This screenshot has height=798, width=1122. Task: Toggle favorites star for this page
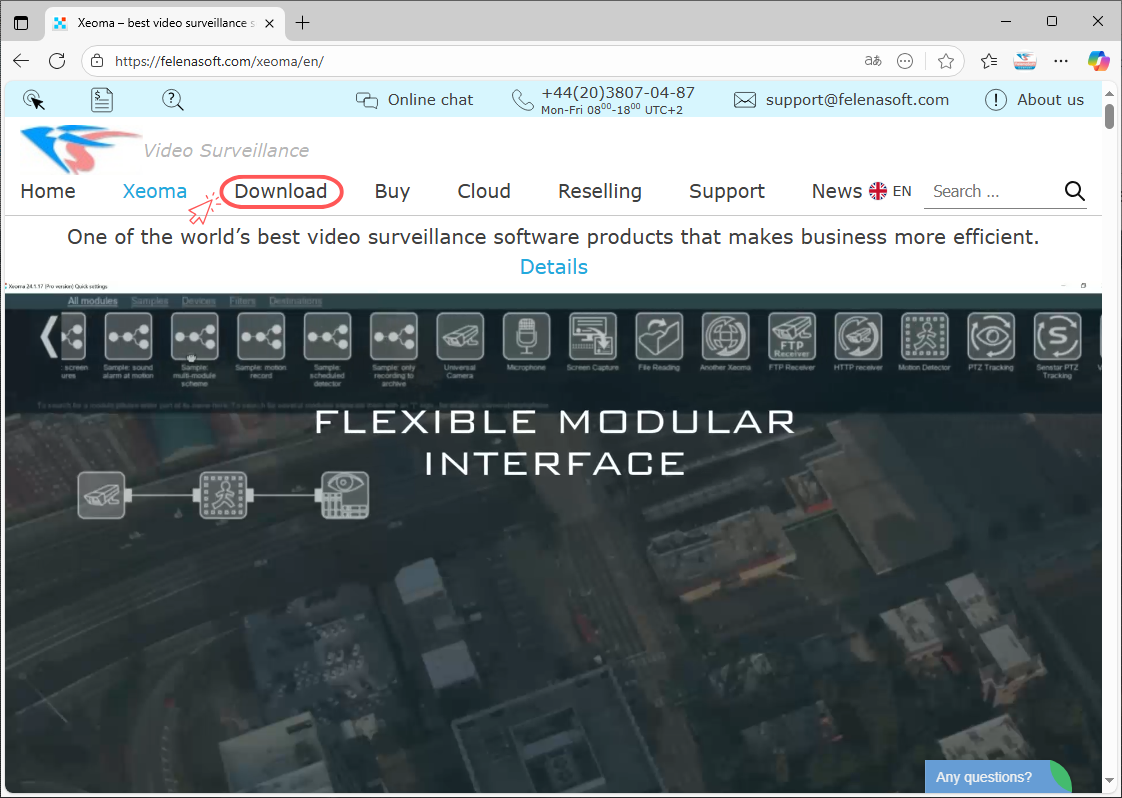pyautogui.click(x=946, y=61)
